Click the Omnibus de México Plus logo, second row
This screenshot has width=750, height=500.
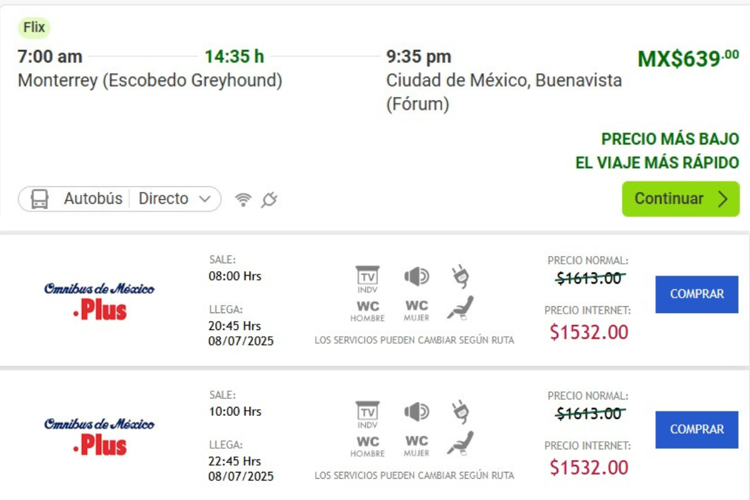99,437
